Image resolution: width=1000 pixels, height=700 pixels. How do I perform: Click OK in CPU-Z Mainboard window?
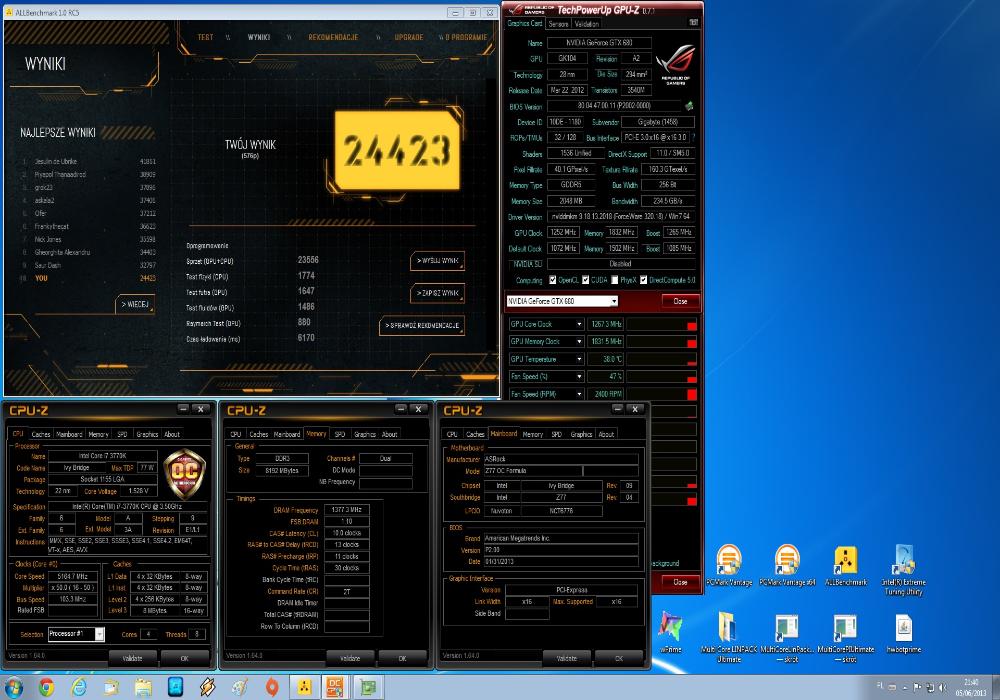click(x=619, y=658)
